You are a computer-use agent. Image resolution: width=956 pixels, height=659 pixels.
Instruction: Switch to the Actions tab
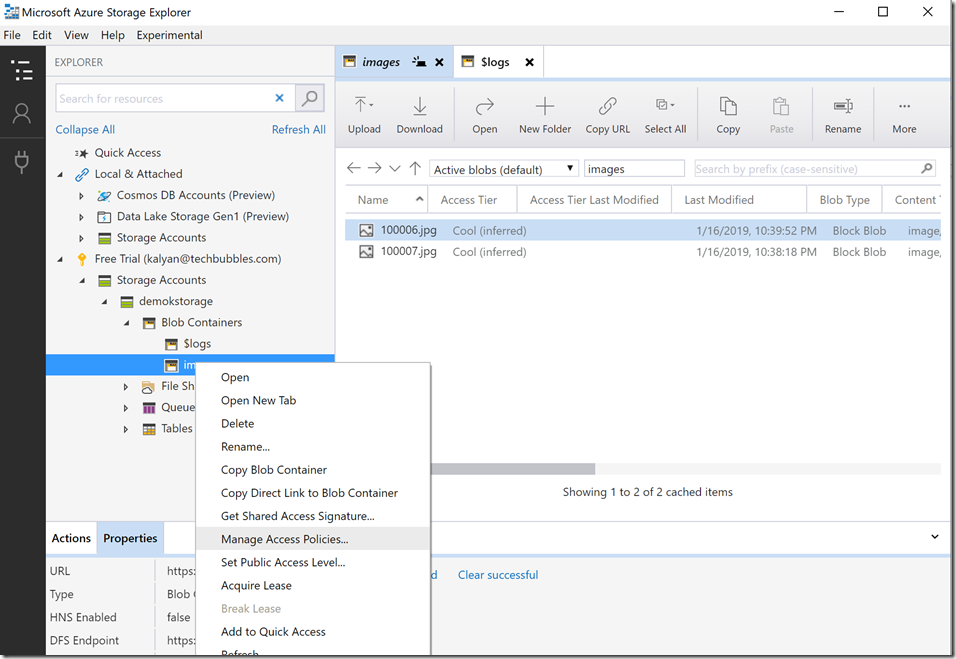71,538
